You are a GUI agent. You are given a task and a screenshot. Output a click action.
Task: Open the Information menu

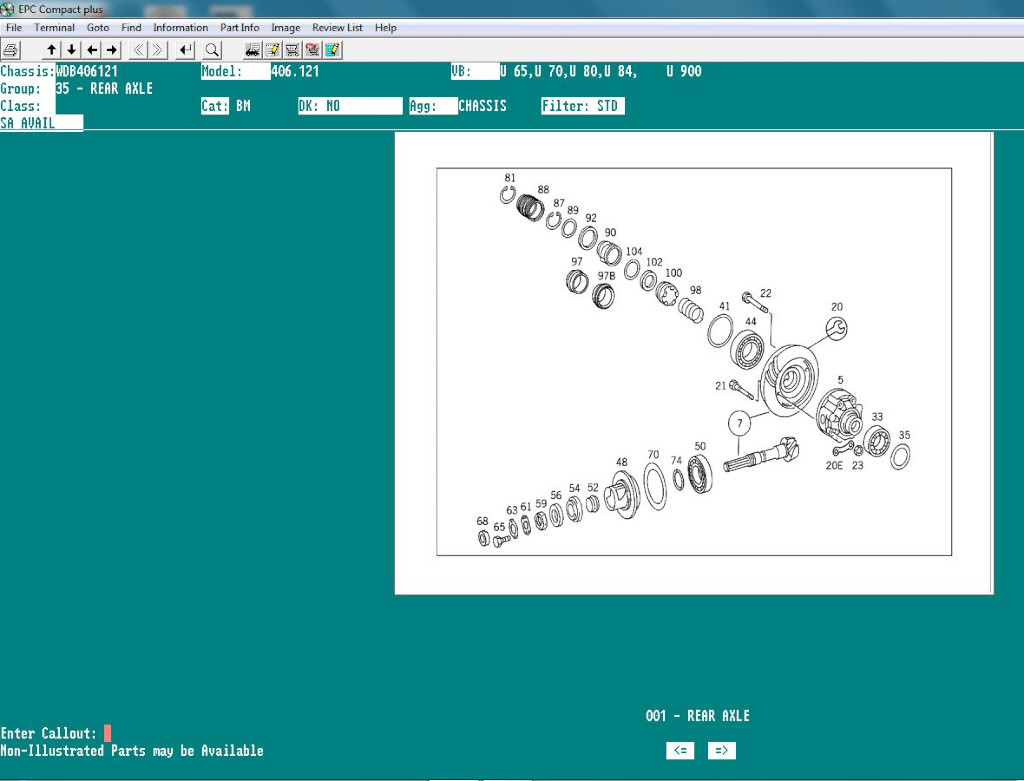click(x=180, y=27)
